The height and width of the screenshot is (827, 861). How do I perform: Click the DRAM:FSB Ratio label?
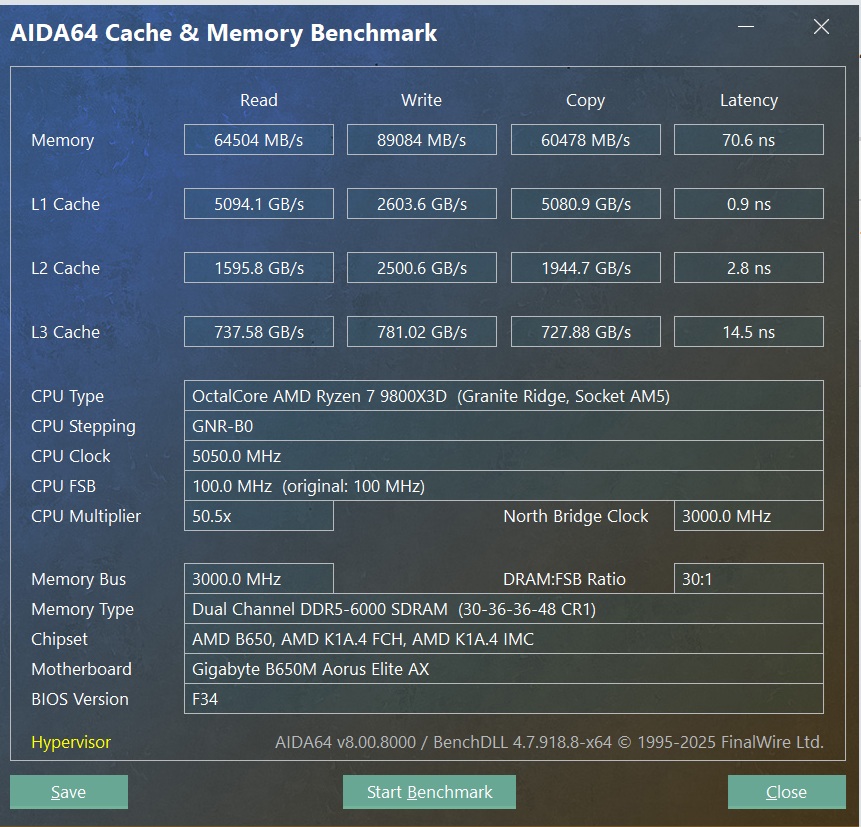click(564, 579)
